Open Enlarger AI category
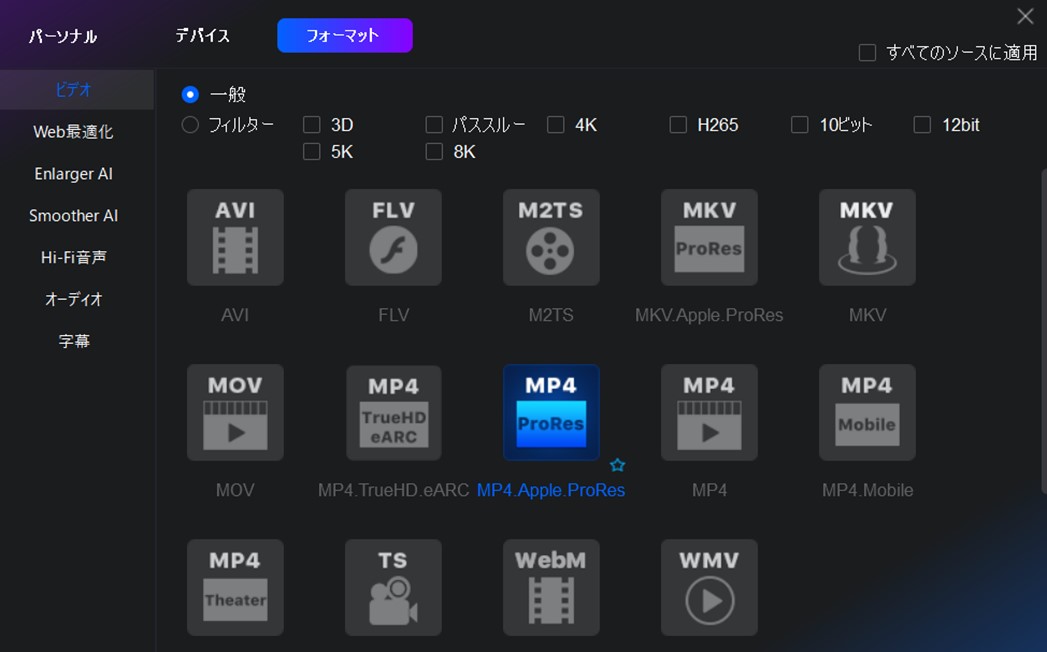Screen dimensions: 1047x652 (x=73, y=174)
